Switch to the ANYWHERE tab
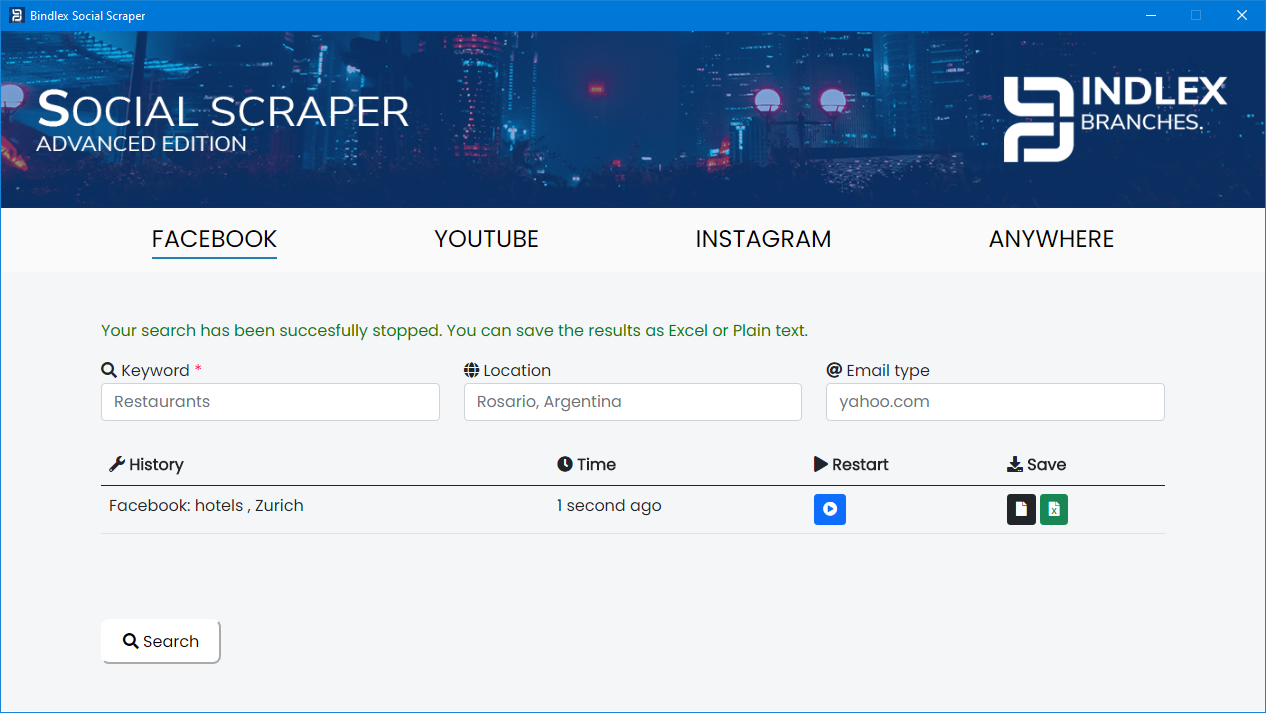Screen dimensions: 1266x713 coord(1051,239)
